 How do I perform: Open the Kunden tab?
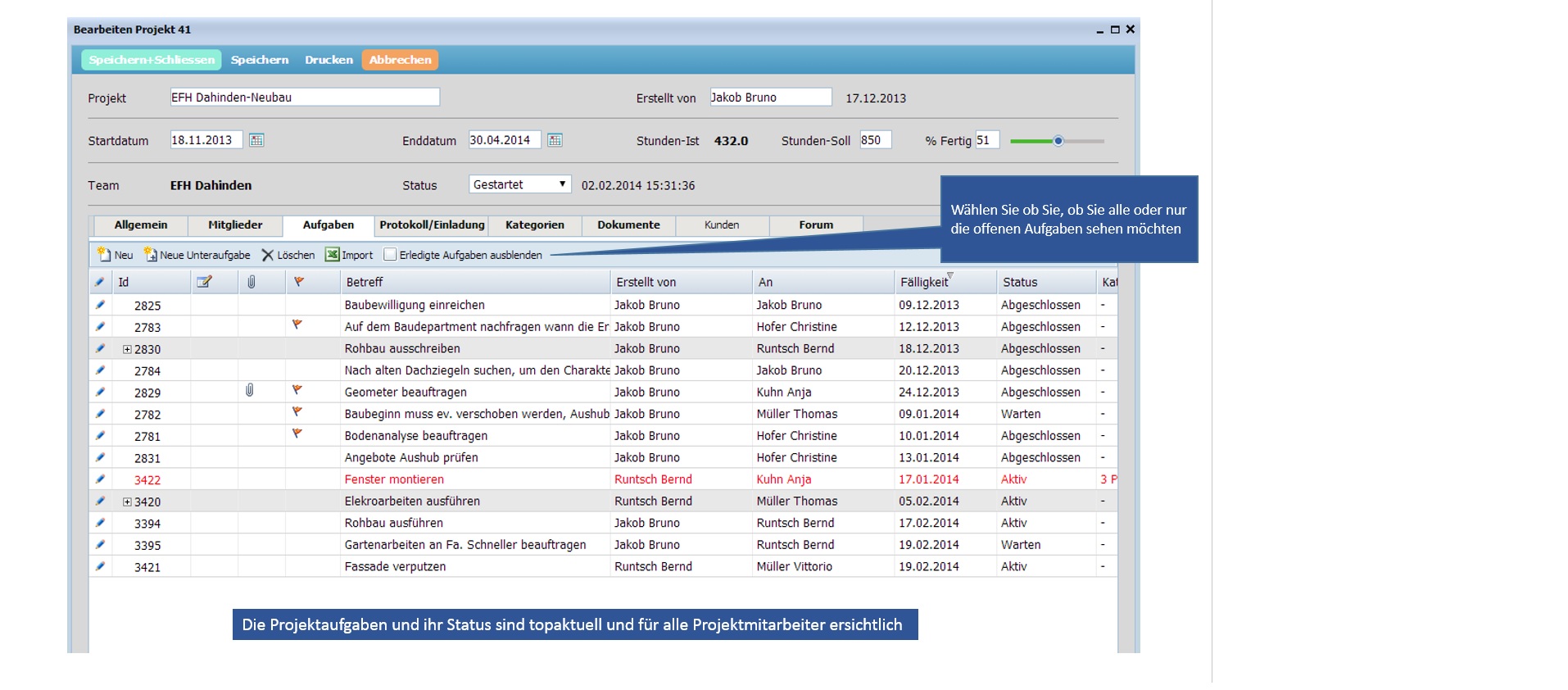[x=722, y=225]
